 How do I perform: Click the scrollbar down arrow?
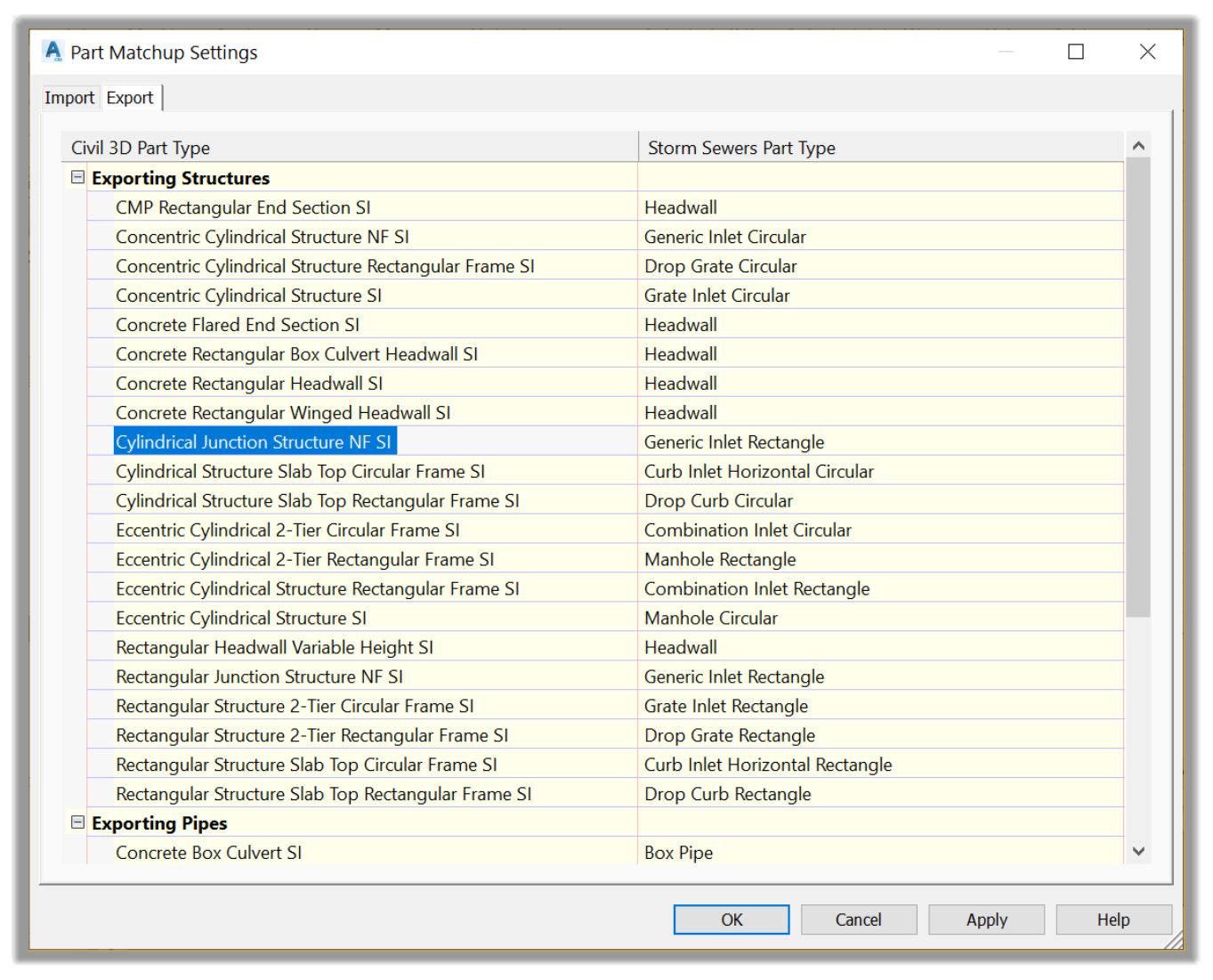pyautogui.click(x=1137, y=851)
